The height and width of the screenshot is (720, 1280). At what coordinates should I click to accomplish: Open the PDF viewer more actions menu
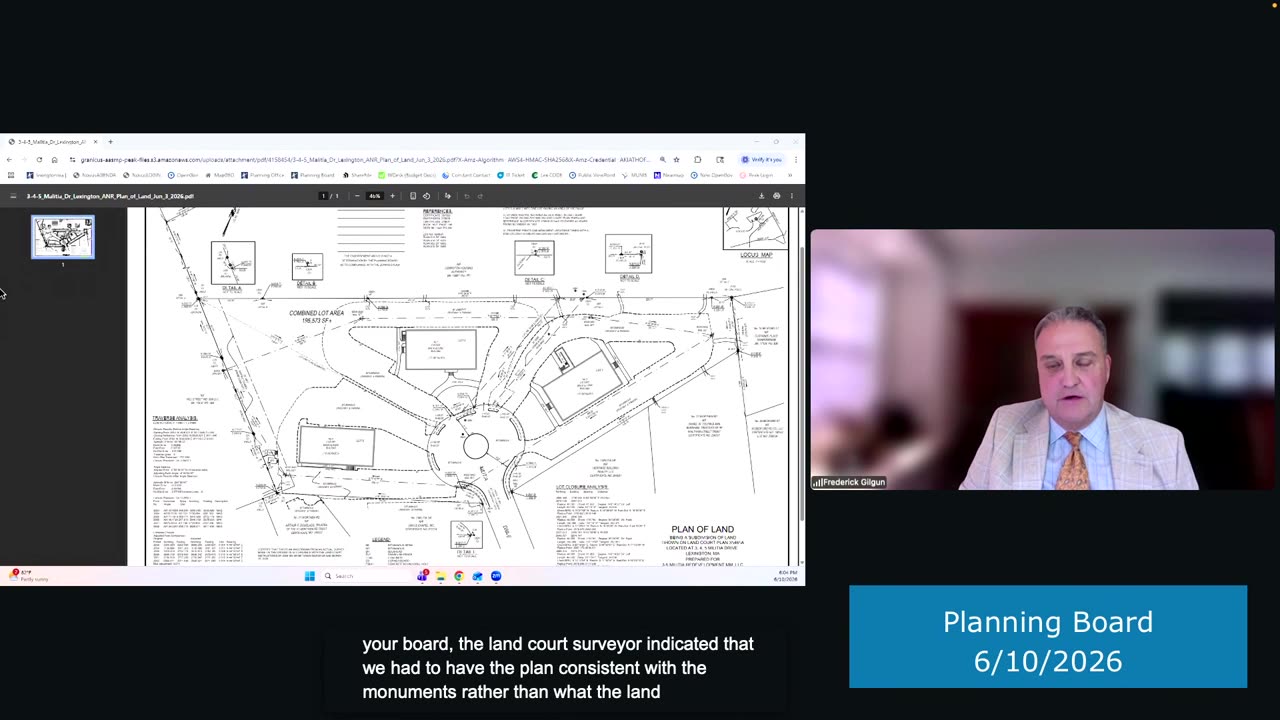point(792,196)
